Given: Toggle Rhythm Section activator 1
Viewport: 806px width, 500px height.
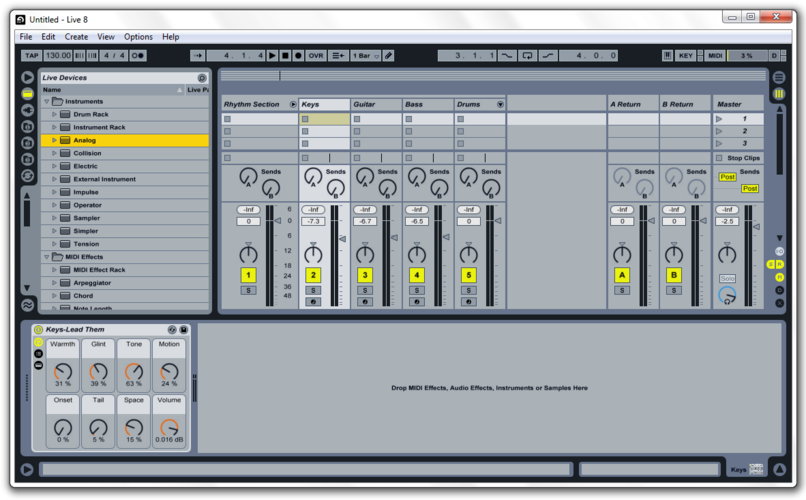Looking at the screenshot, I should click(248, 275).
